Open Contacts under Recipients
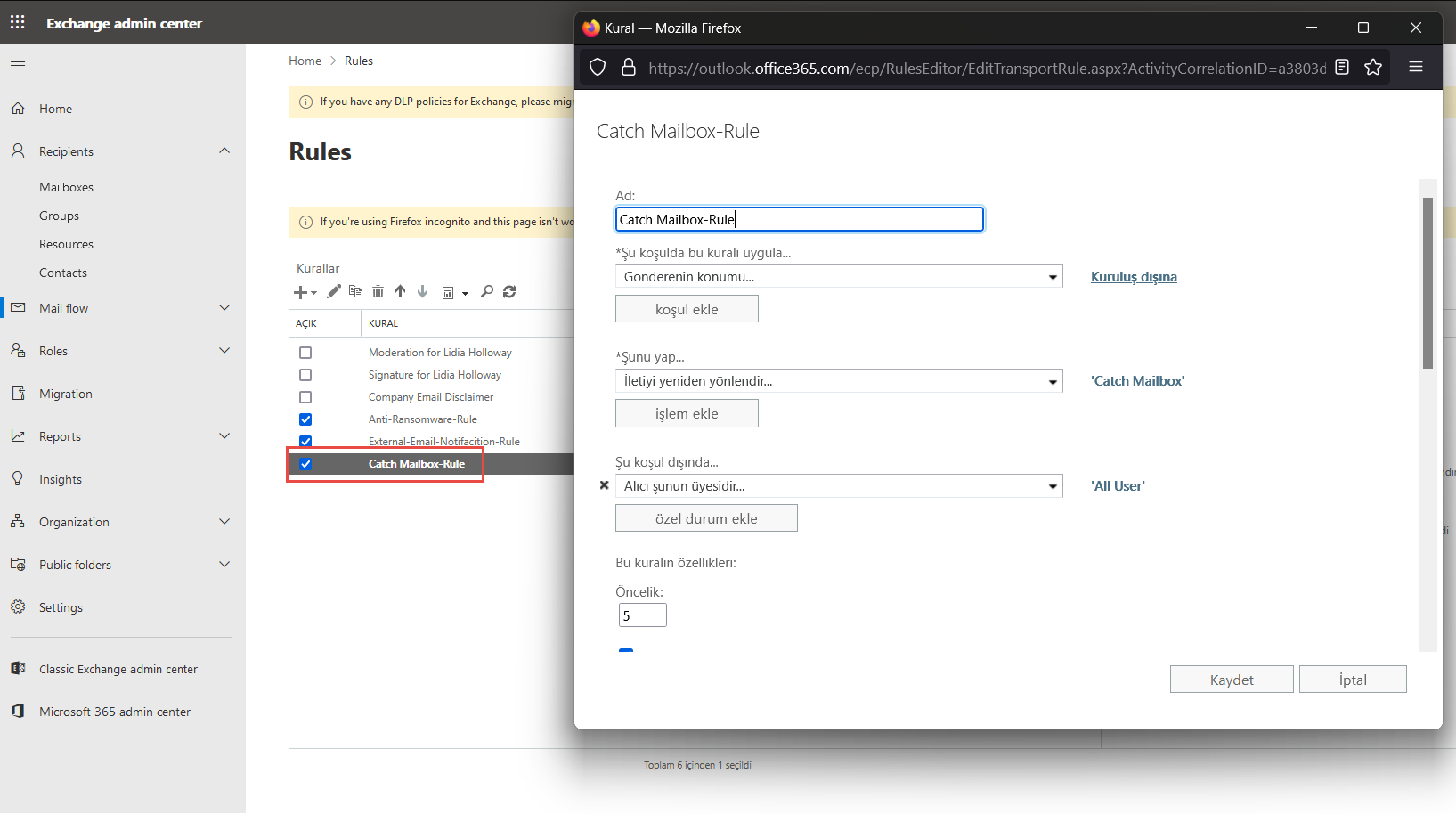 coord(63,273)
